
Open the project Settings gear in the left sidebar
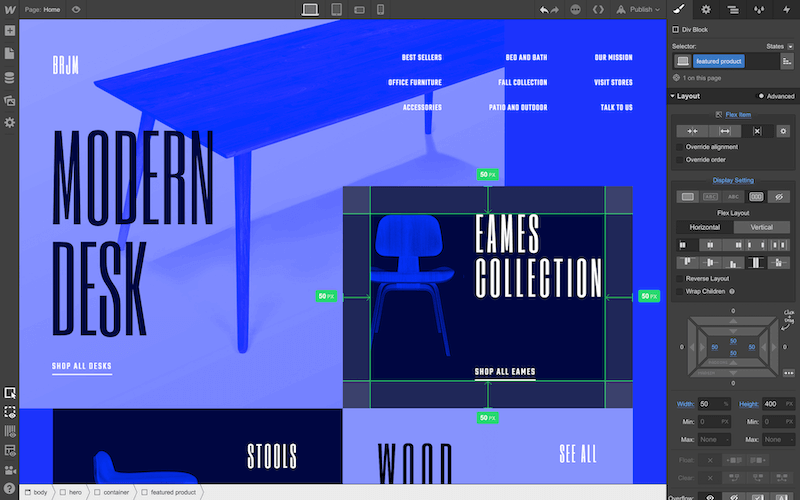pos(10,123)
